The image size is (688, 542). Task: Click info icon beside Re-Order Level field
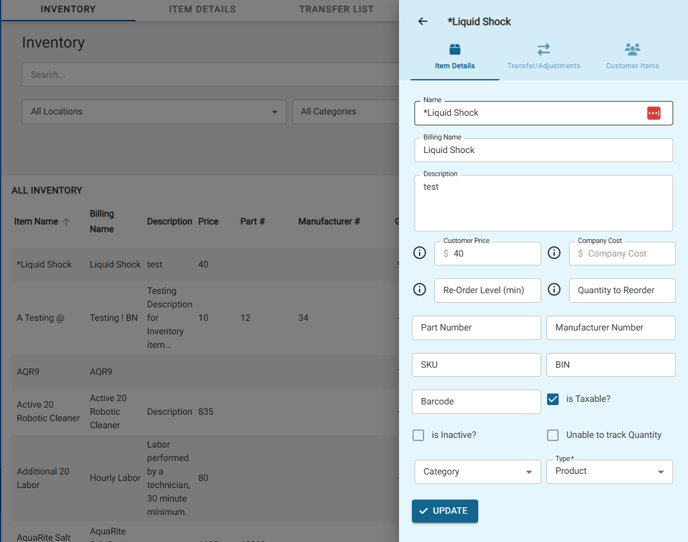coord(420,290)
